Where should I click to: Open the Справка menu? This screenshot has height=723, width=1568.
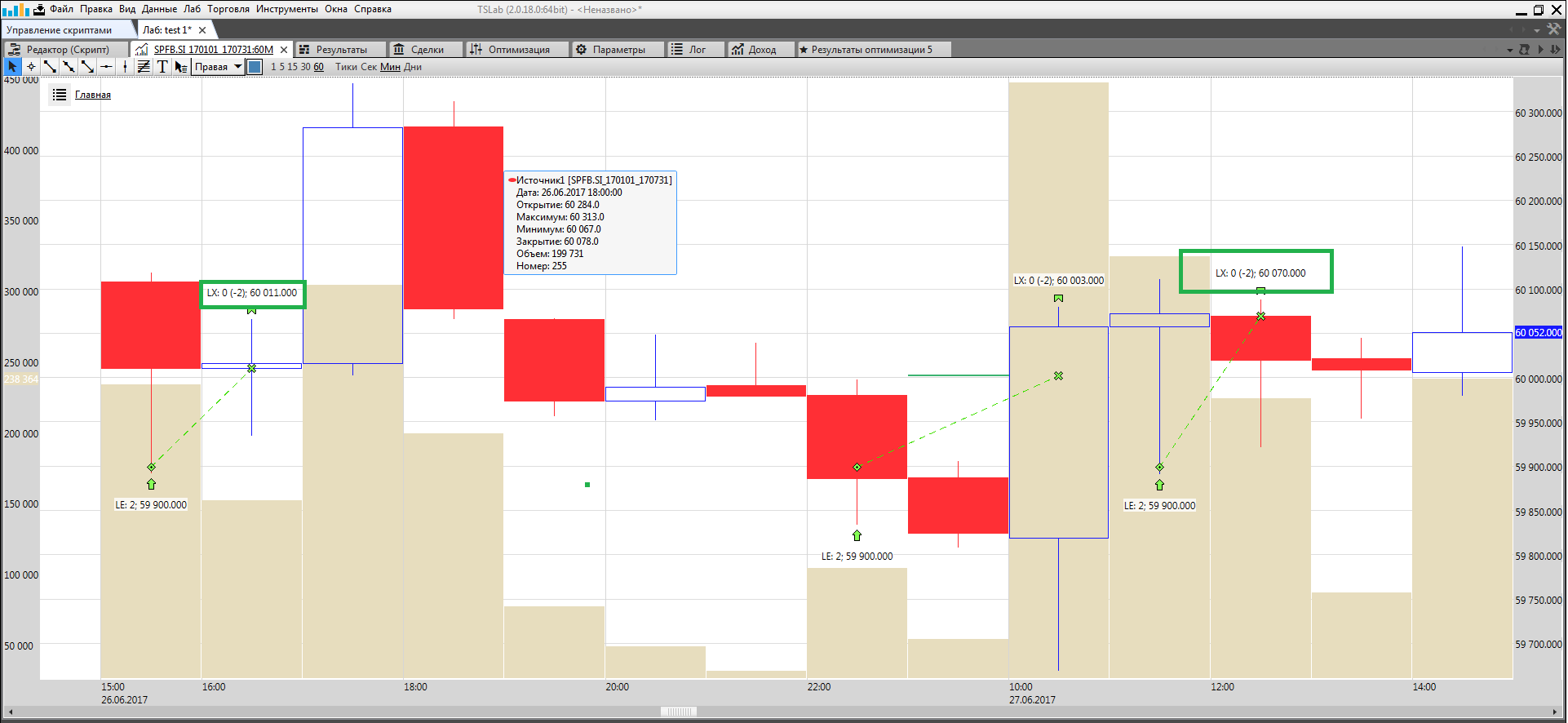pyautogui.click(x=373, y=9)
